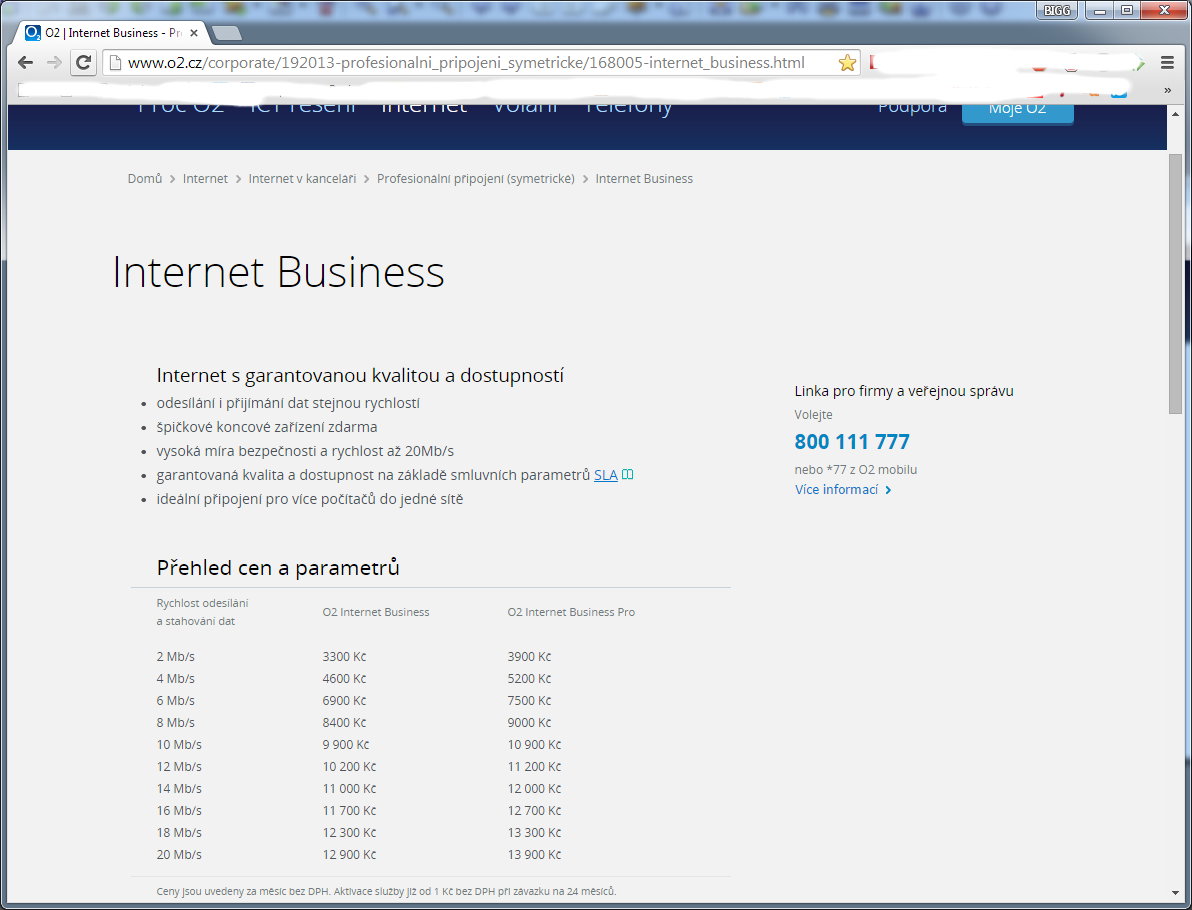This screenshot has height=910, width=1192.
Task: Click the 9 900 Kč price cell
Action: 346,745
